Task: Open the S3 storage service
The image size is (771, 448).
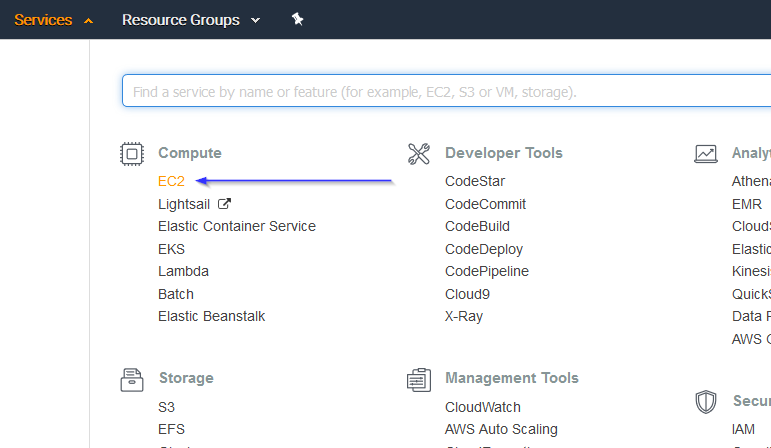Action: (x=166, y=407)
